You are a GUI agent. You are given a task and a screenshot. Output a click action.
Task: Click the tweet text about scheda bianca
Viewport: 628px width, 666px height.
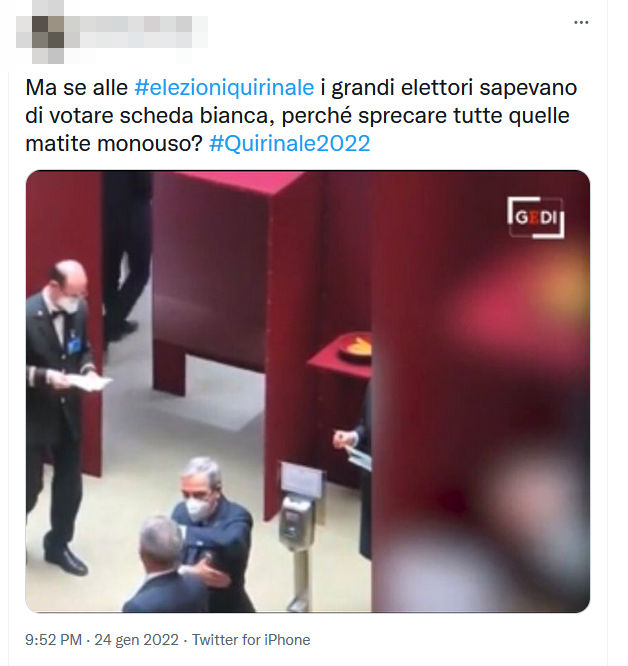pos(301,116)
